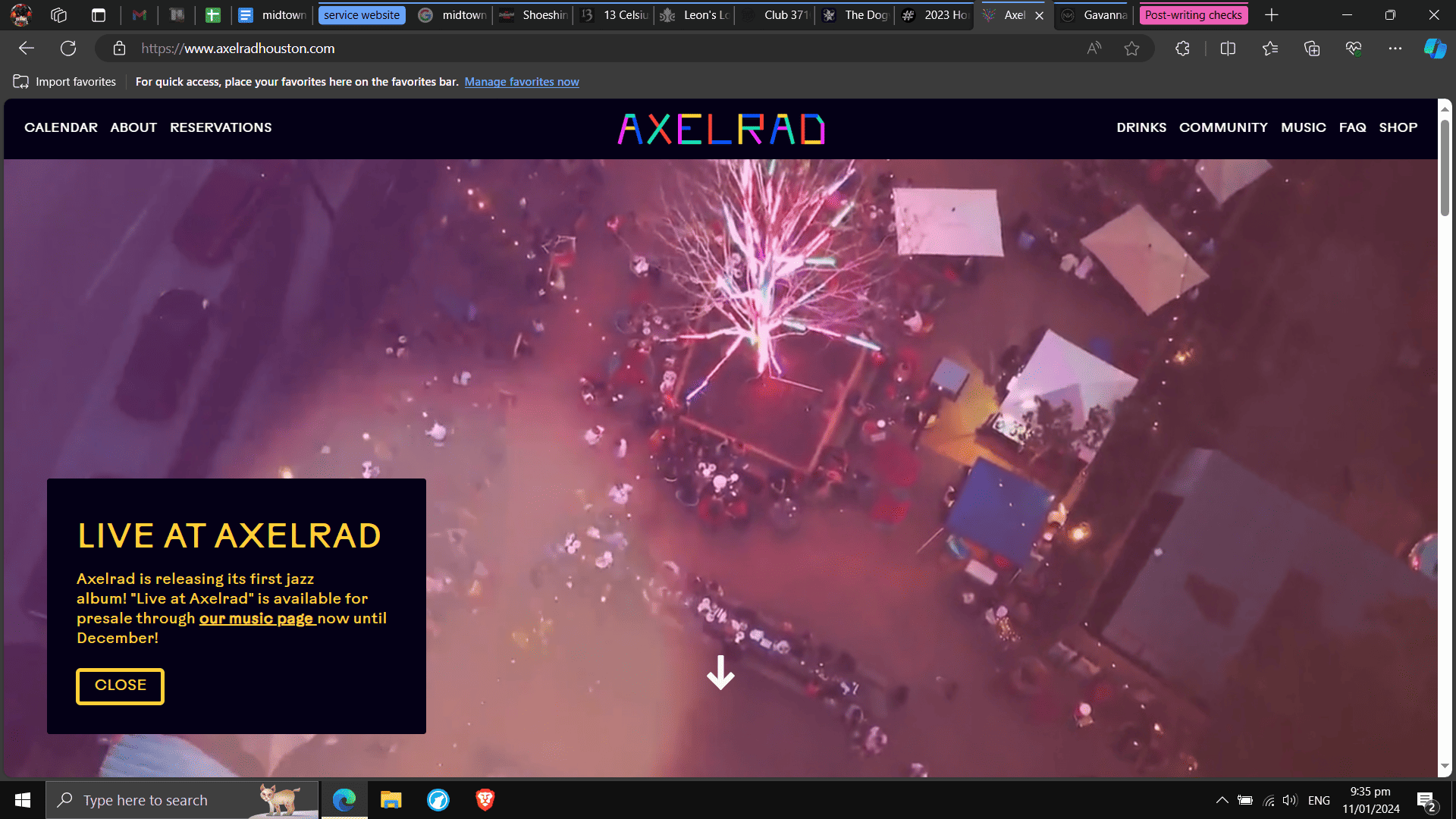The image size is (1456, 819).
Task: Click the browser back arrow
Action: (x=27, y=49)
